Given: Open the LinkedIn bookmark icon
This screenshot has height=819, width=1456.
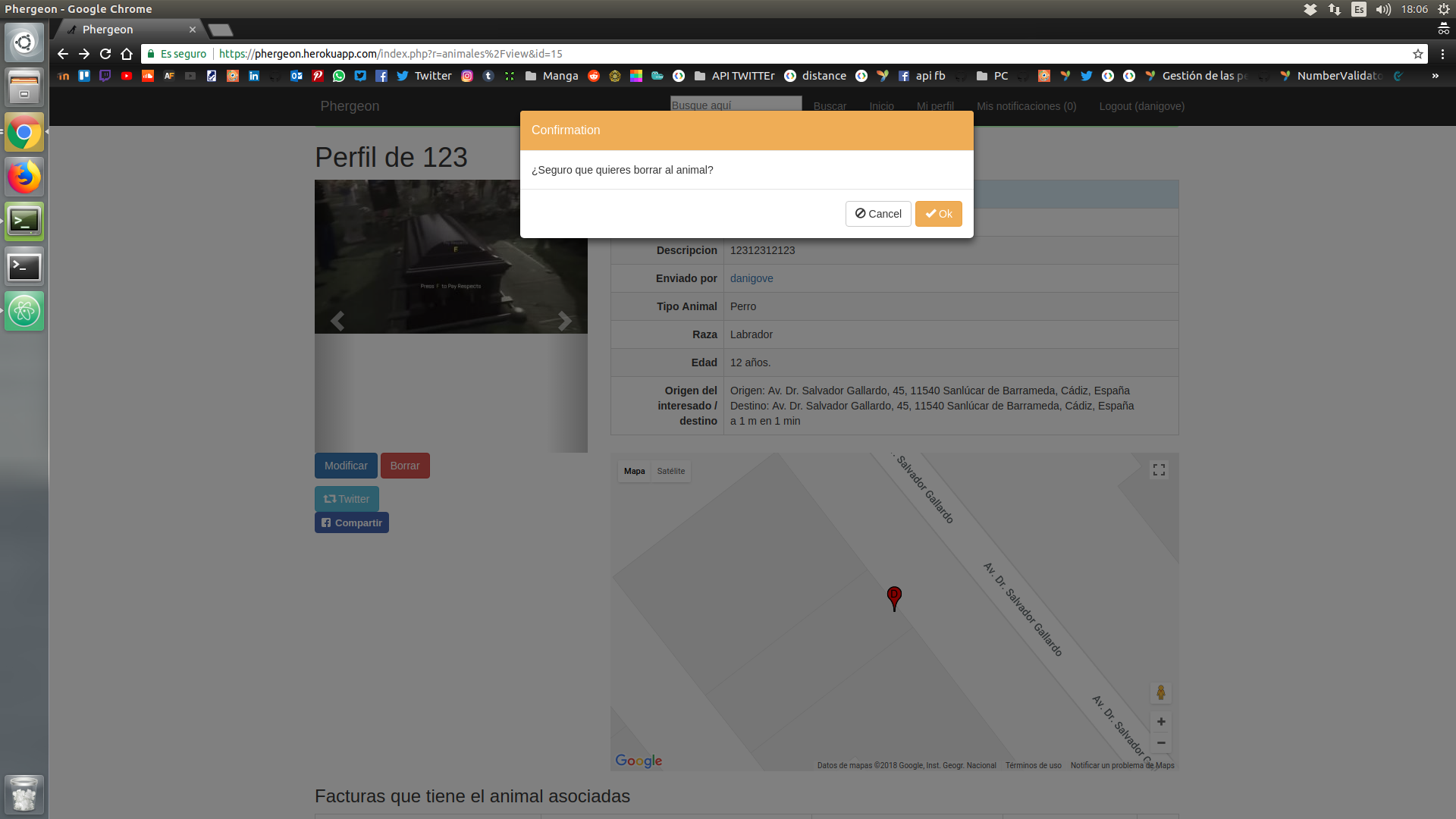Looking at the screenshot, I should 254,76.
